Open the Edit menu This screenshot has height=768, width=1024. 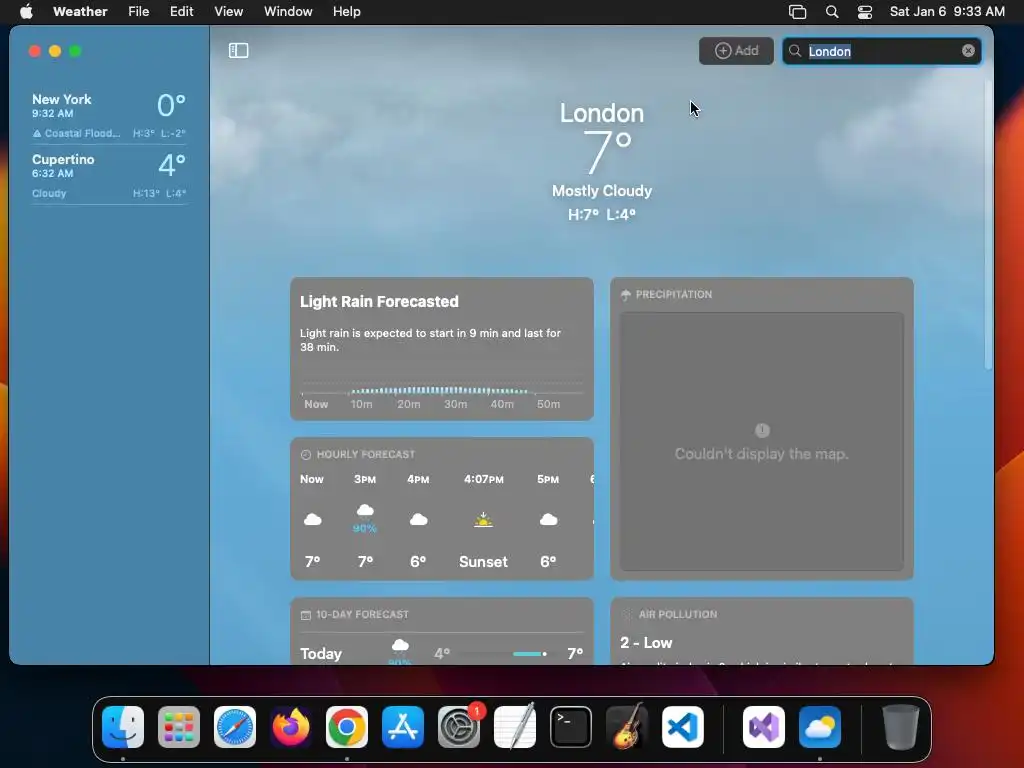click(181, 12)
